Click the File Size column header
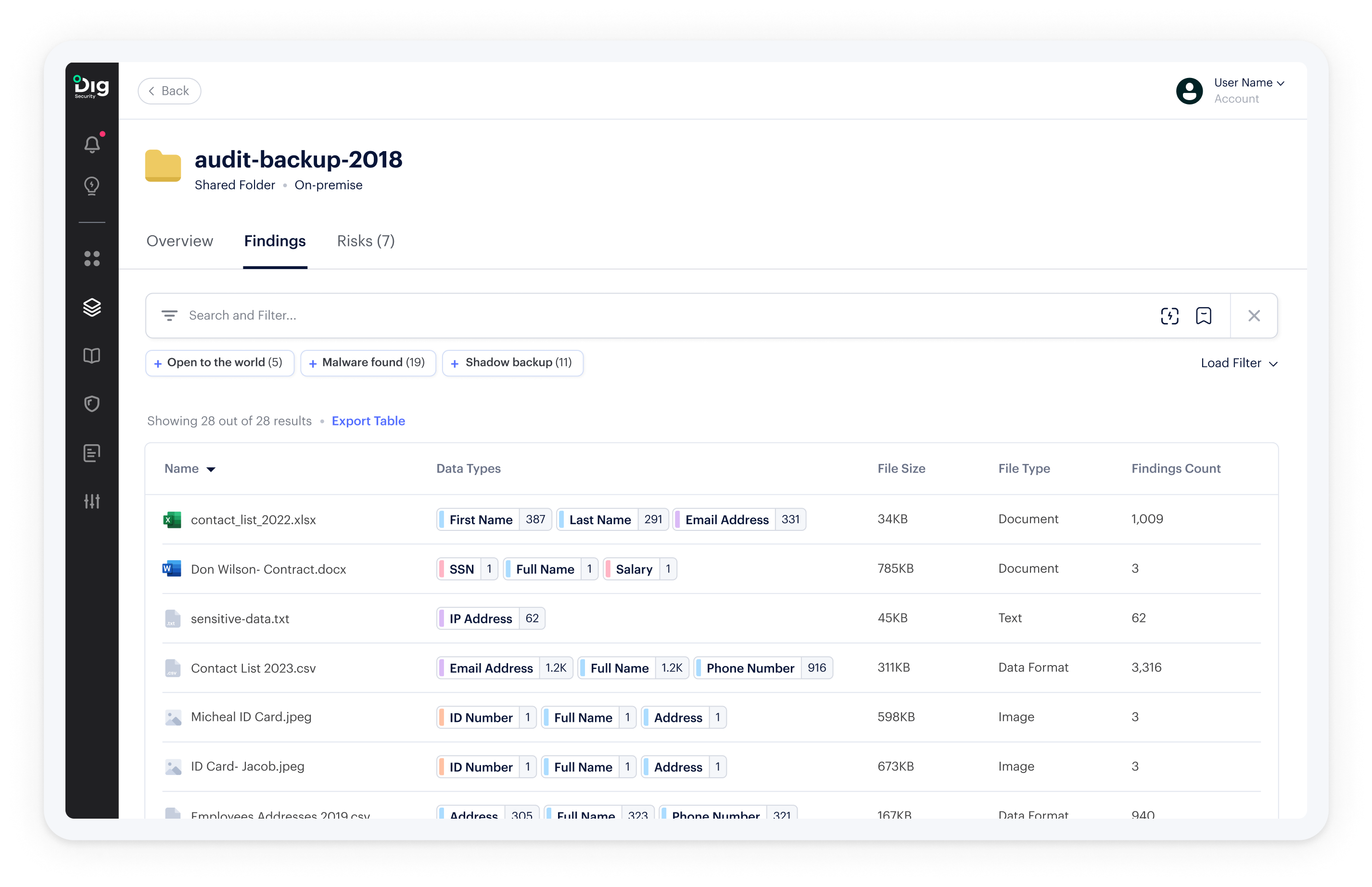This screenshot has height=887, width=1372. (901, 469)
